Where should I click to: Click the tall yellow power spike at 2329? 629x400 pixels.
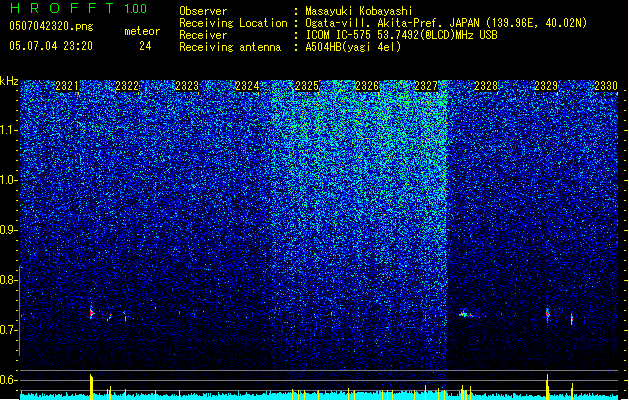pyautogui.click(x=547, y=387)
